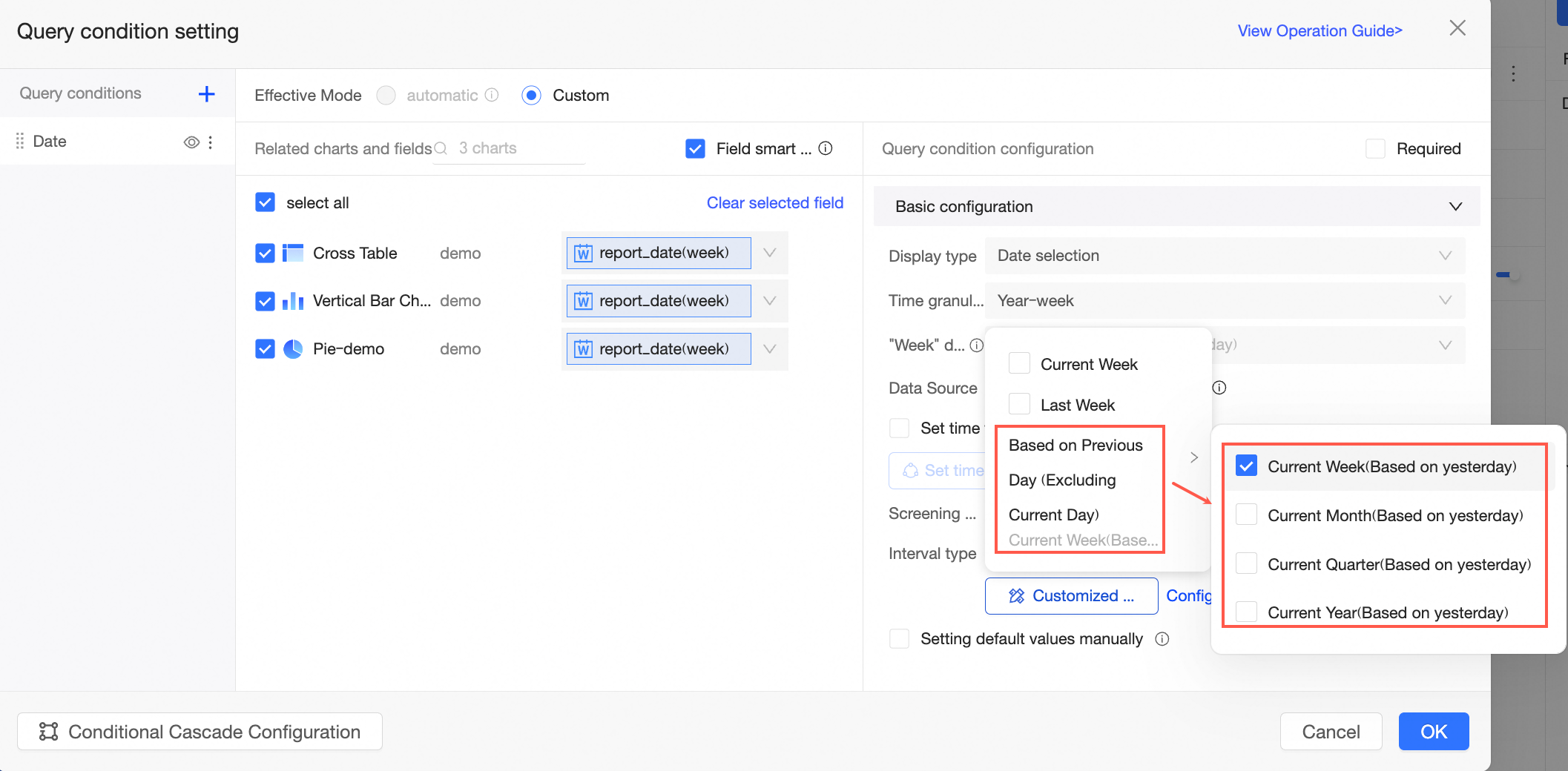The width and height of the screenshot is (1568, 771).
Task: Click info icon next to Week d... label
Action: tap(977, 345)
